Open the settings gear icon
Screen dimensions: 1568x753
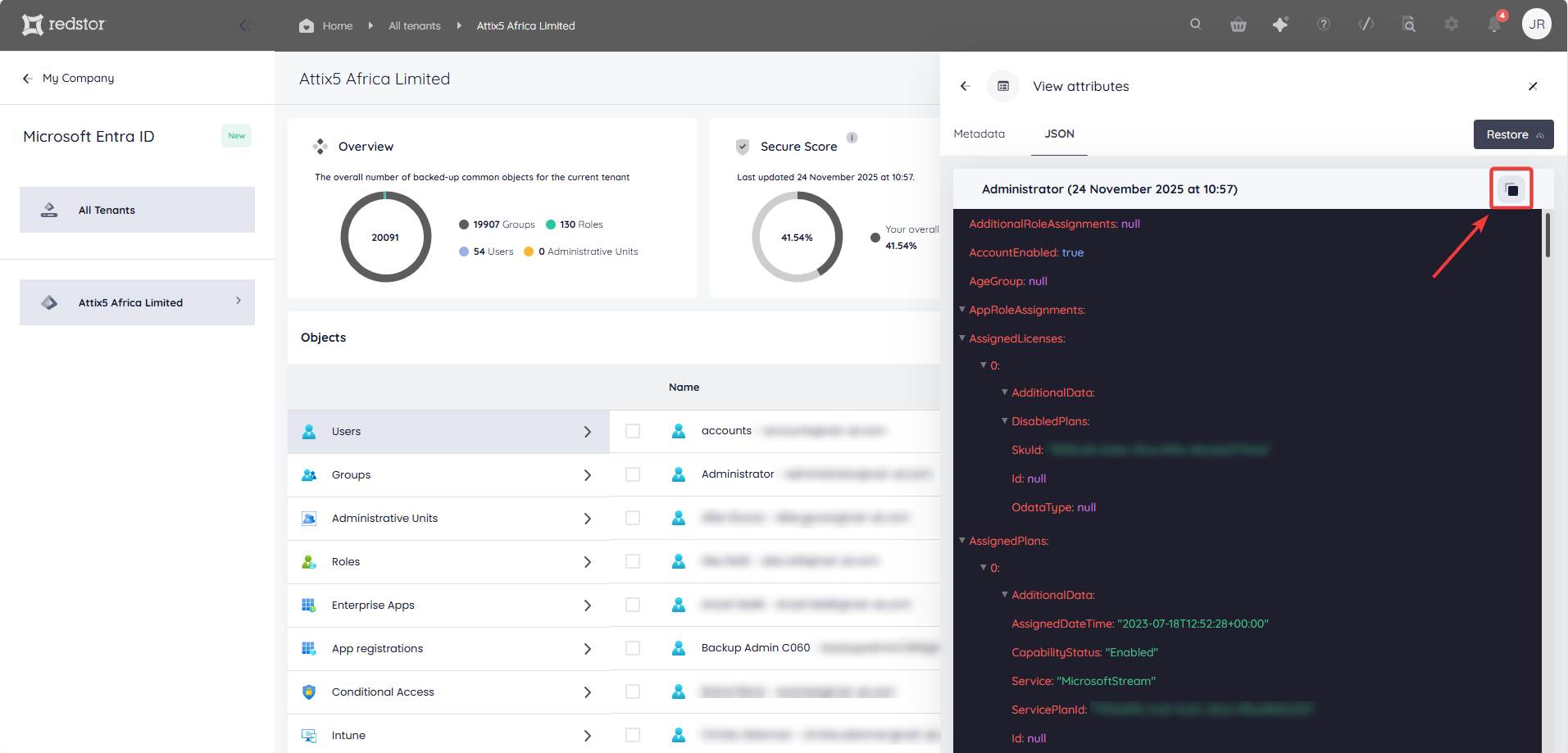1452,25
